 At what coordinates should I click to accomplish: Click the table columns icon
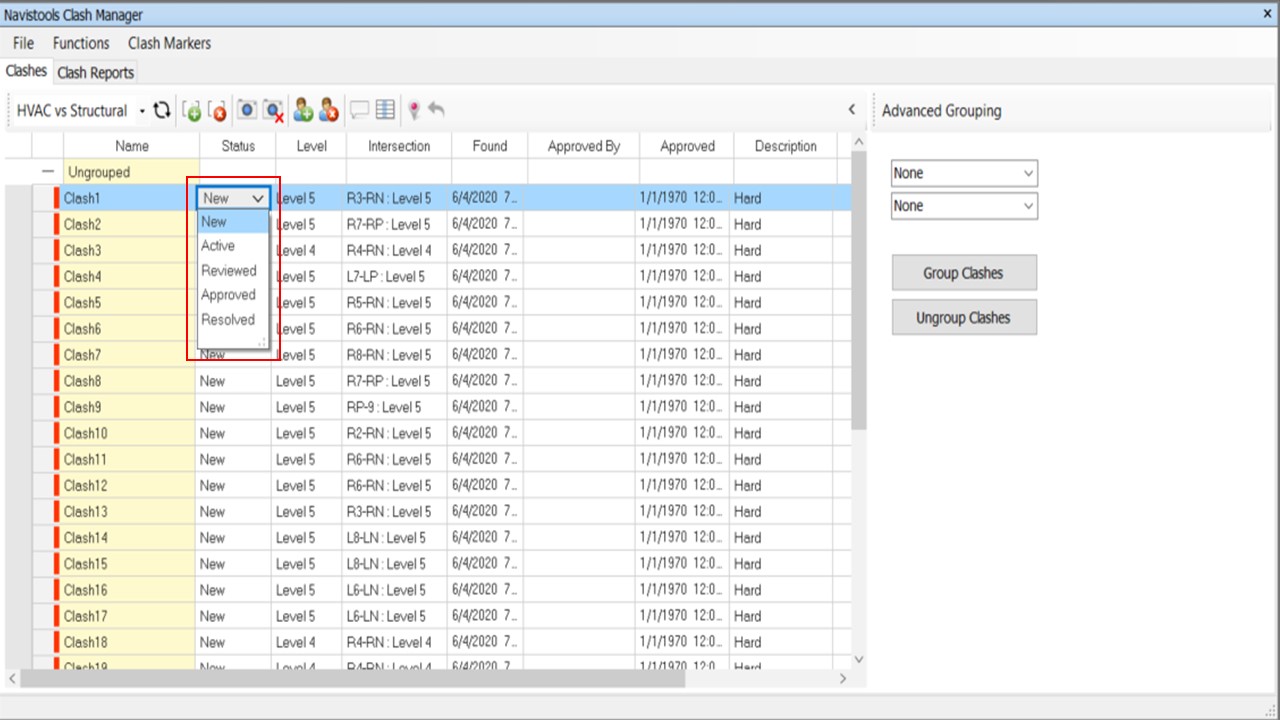385,110
